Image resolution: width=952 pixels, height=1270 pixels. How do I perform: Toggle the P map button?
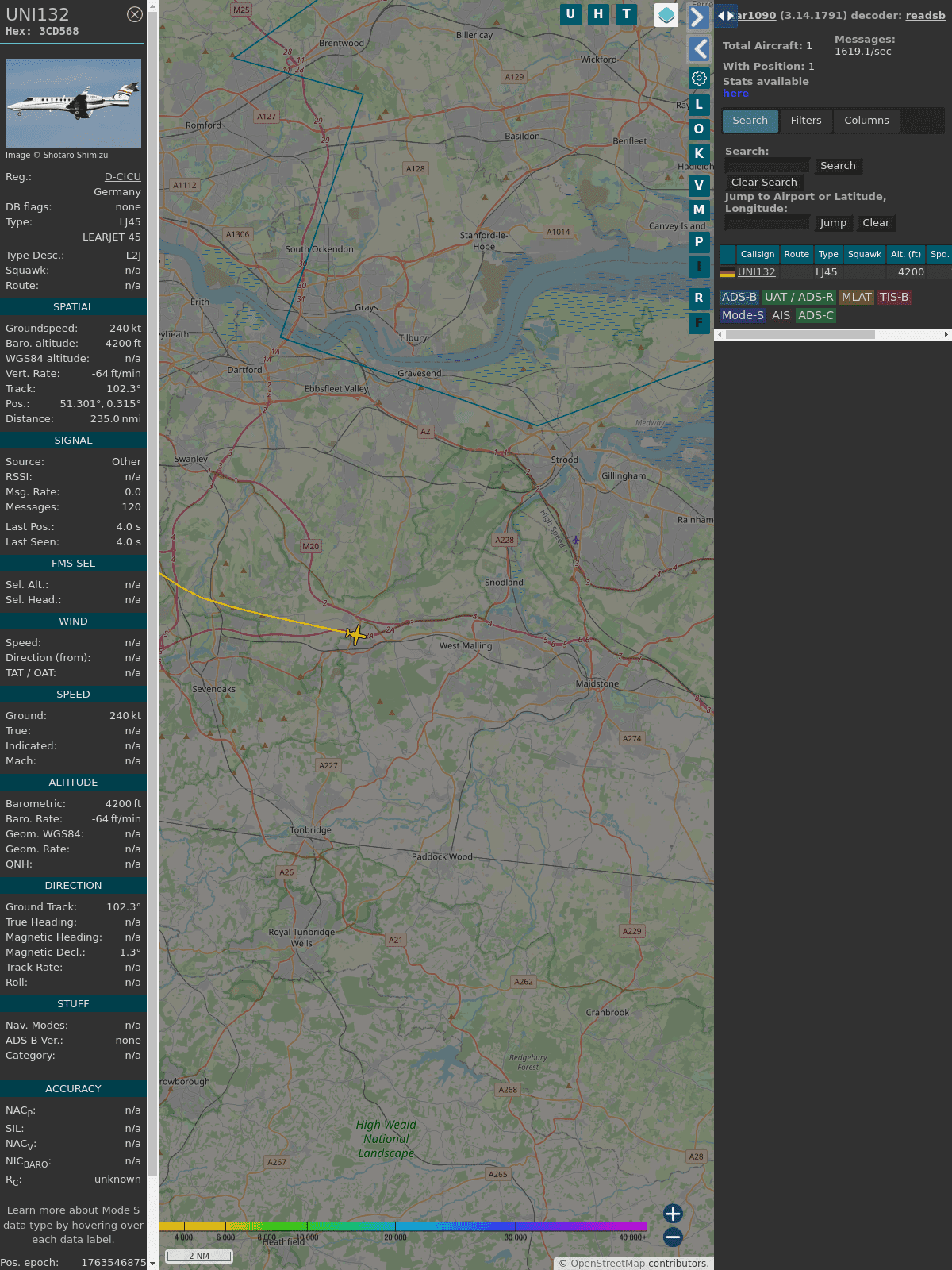click(699, 241)
